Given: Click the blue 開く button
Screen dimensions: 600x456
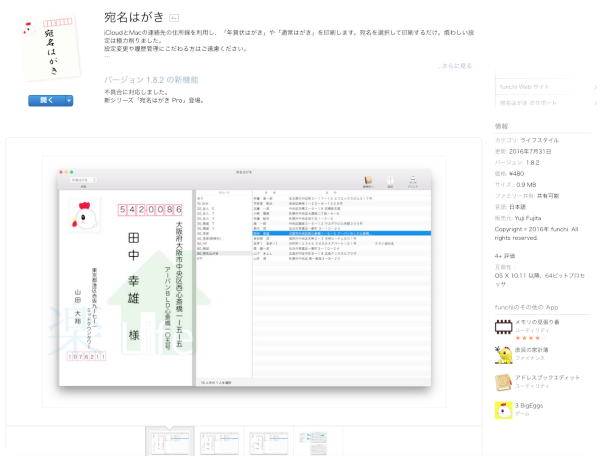Looking at the screenshot, I should tap(46, 101).
